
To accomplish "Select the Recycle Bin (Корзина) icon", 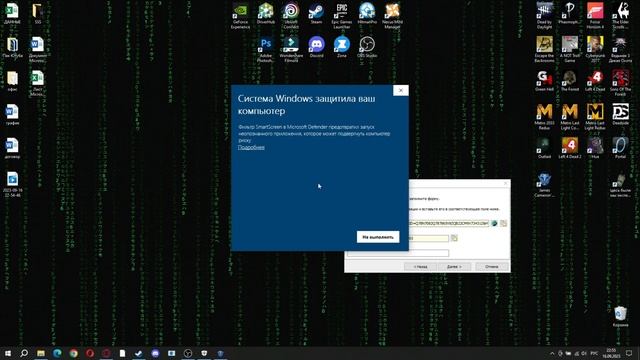I will pyautogui.click(x=620, y=316).
